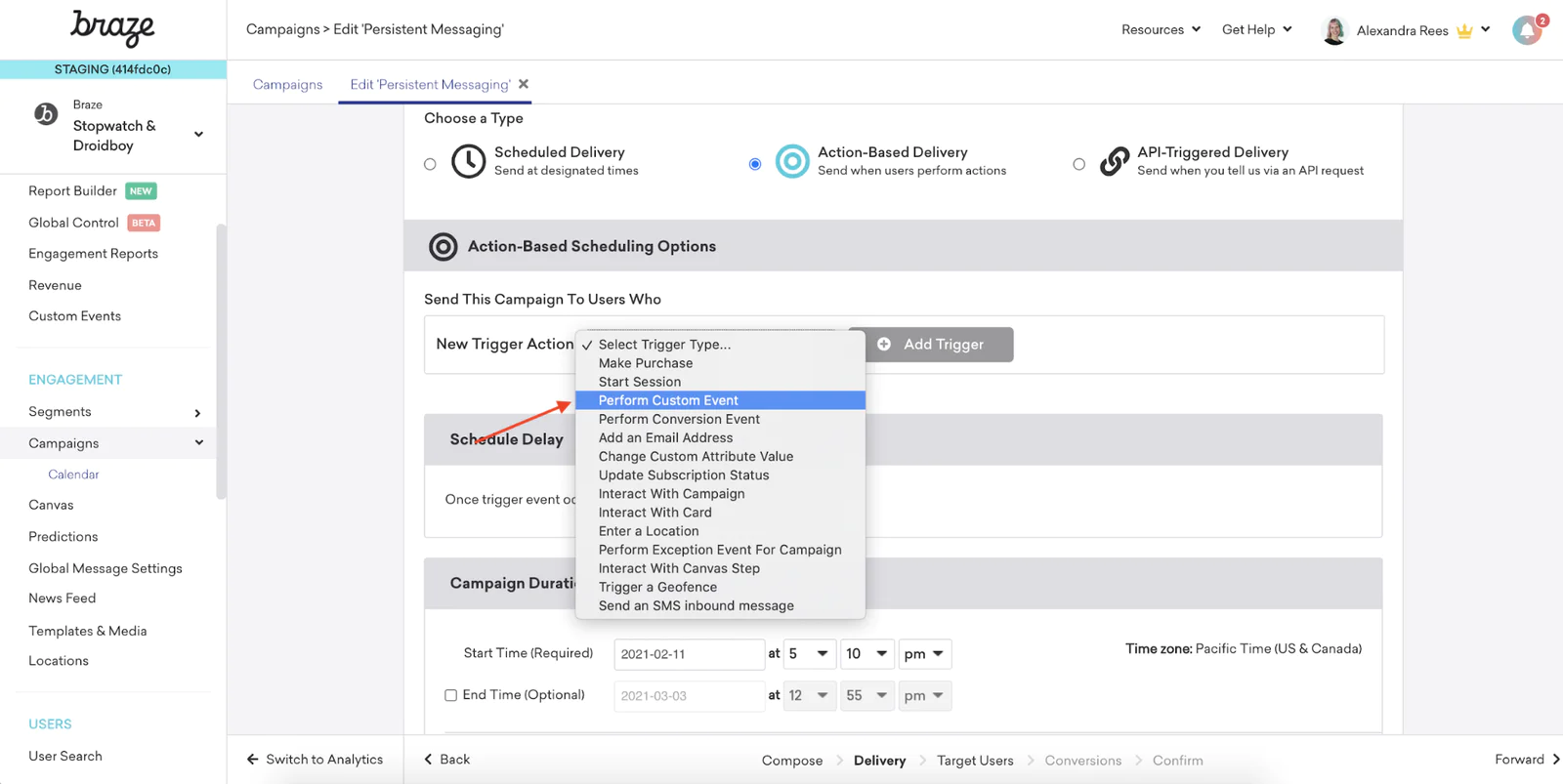The width and height of the screenshot is (1563, 784).
Task: Expand the Stopwatch & Droidboy workspace dropdown
Action: click(x=198, y=135)
